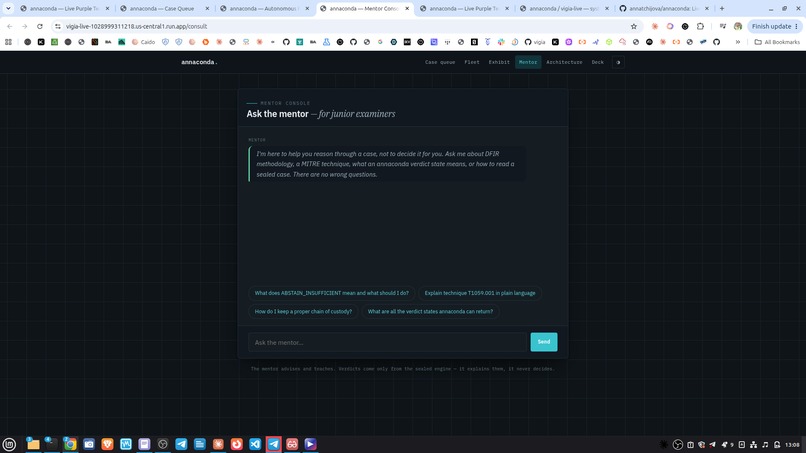The height and width of the screenshot is (453, 806).
Task: Toggle the dark/light theme switch
Action: tap(618, 62)
